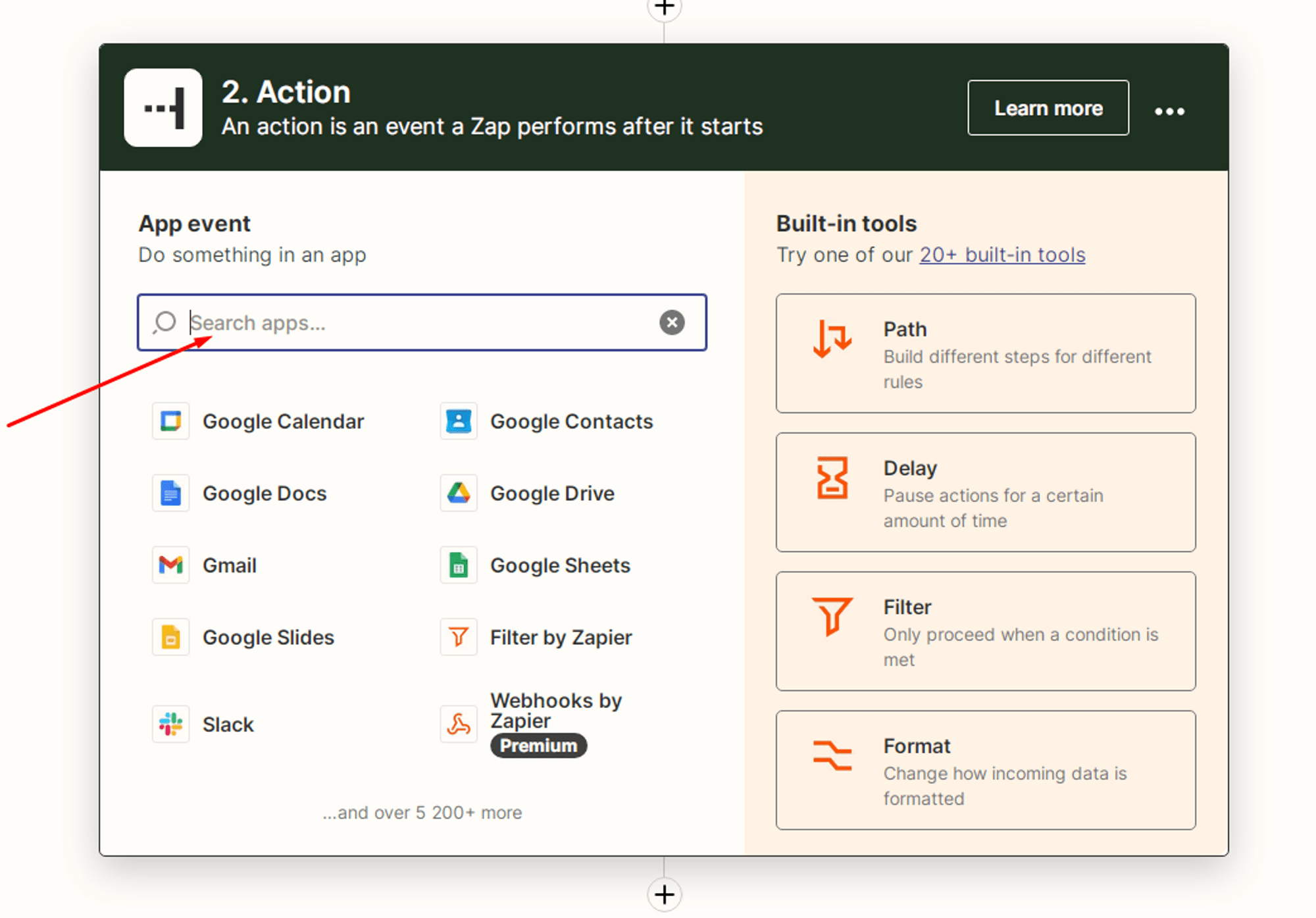Click the Path branching arrows icon
The height and width of the screenshot is (918, 1316).
832,338
